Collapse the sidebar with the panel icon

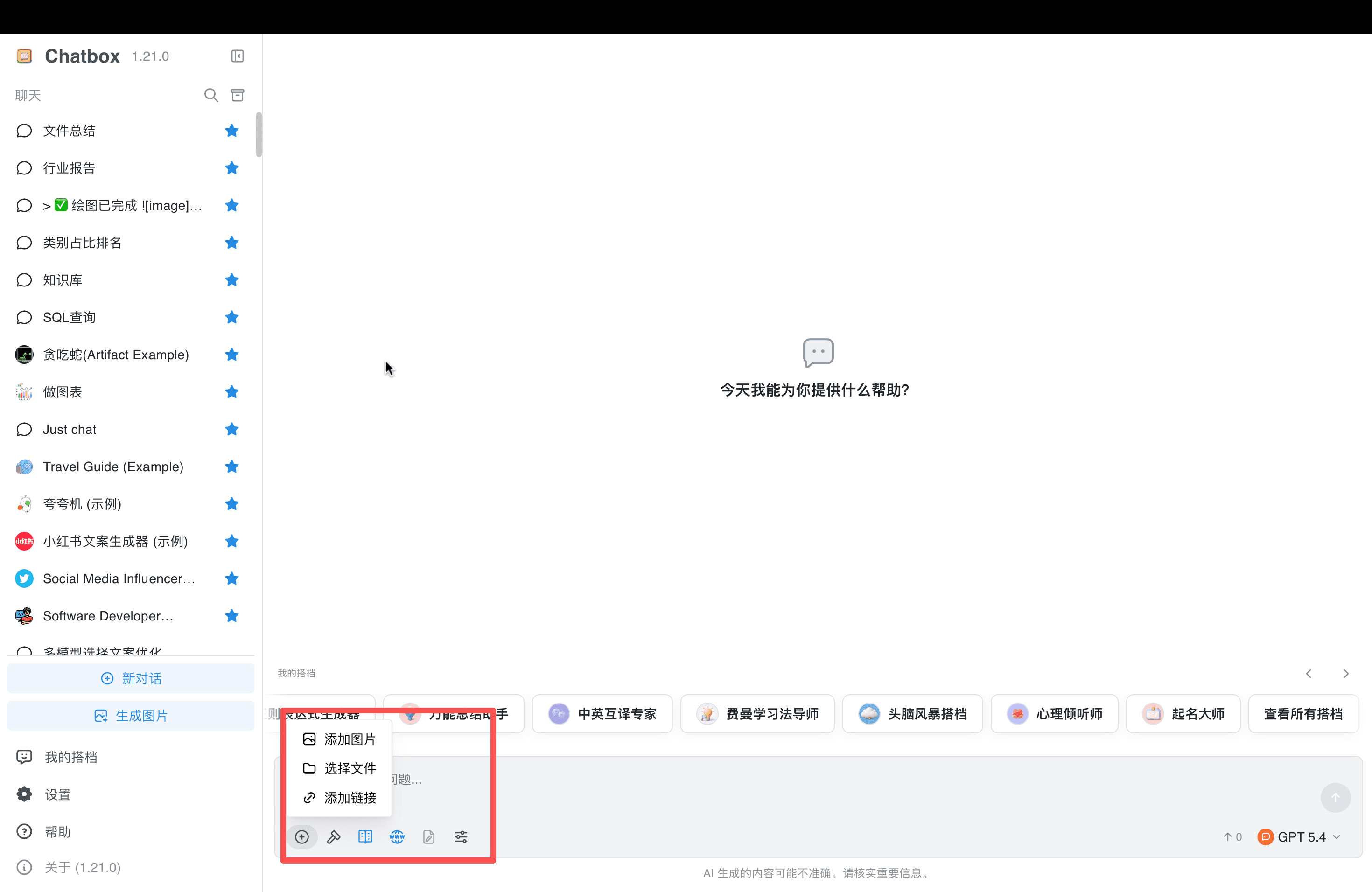(x=238, y=56)
